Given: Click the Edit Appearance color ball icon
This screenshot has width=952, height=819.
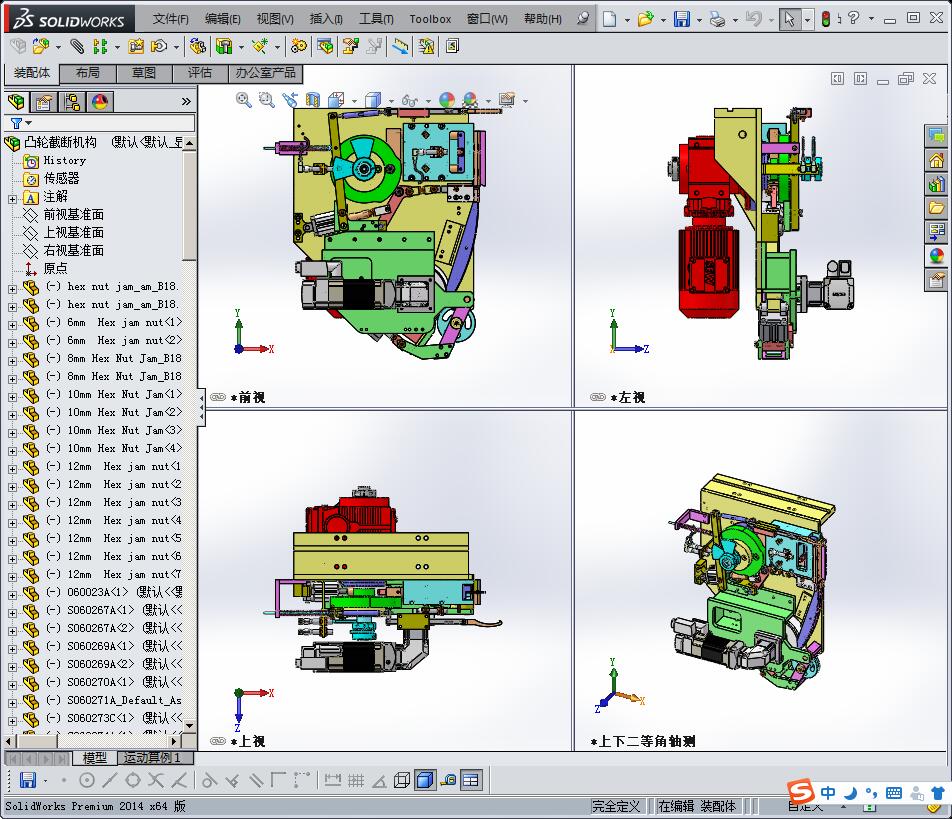Looking at the screenshot, I should pos(447,100).
